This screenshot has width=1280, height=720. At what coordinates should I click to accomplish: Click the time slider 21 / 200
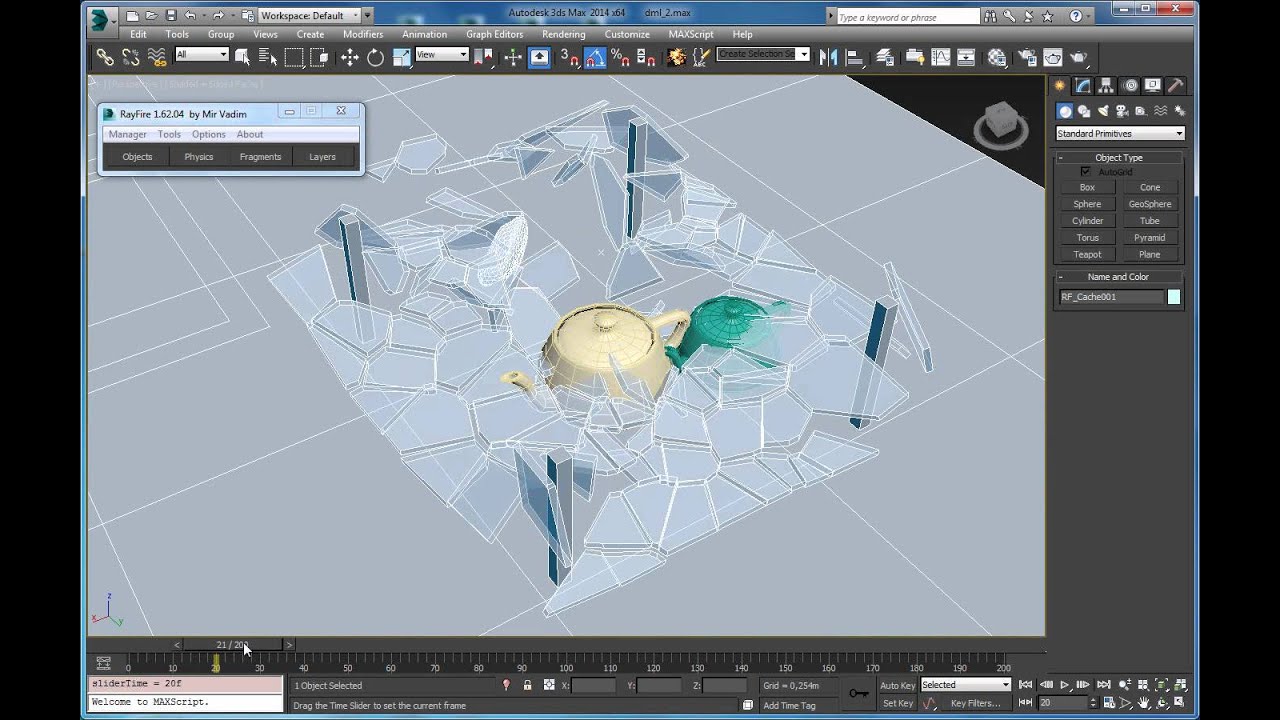(x=232, y=645)
